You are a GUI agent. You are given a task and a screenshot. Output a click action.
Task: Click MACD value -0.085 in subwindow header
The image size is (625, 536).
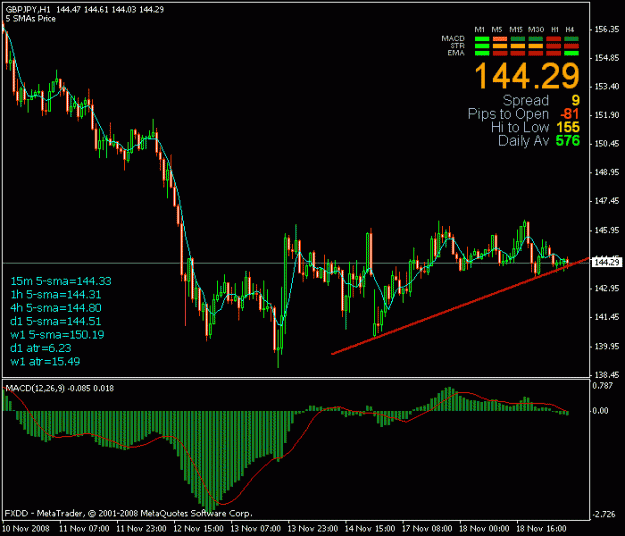click(x=79, y=388)
